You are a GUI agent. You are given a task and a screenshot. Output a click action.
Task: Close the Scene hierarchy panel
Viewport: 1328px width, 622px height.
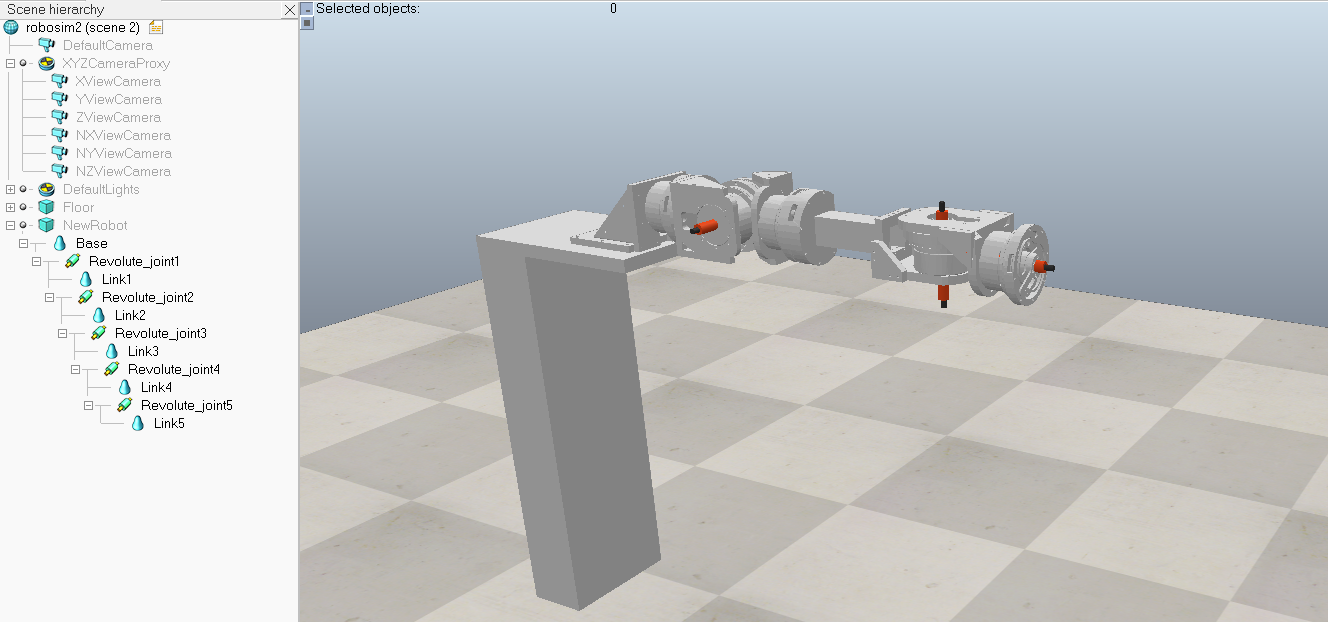[x=290, y=9]
